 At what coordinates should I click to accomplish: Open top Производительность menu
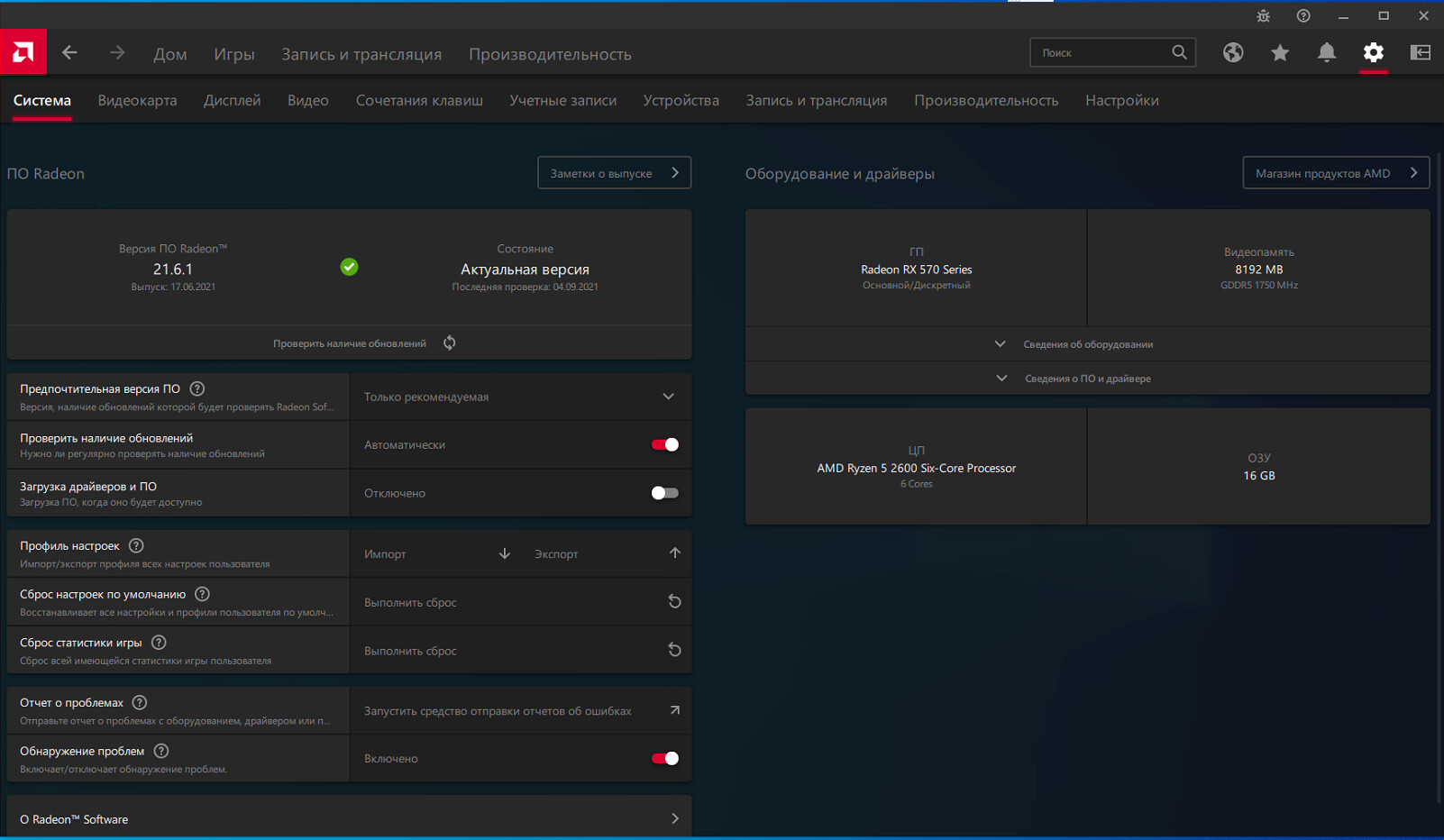(x=550, y=54)
